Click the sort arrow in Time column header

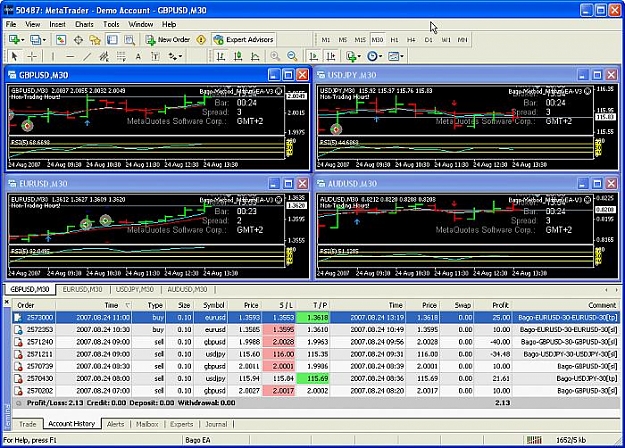pos(128,305)
